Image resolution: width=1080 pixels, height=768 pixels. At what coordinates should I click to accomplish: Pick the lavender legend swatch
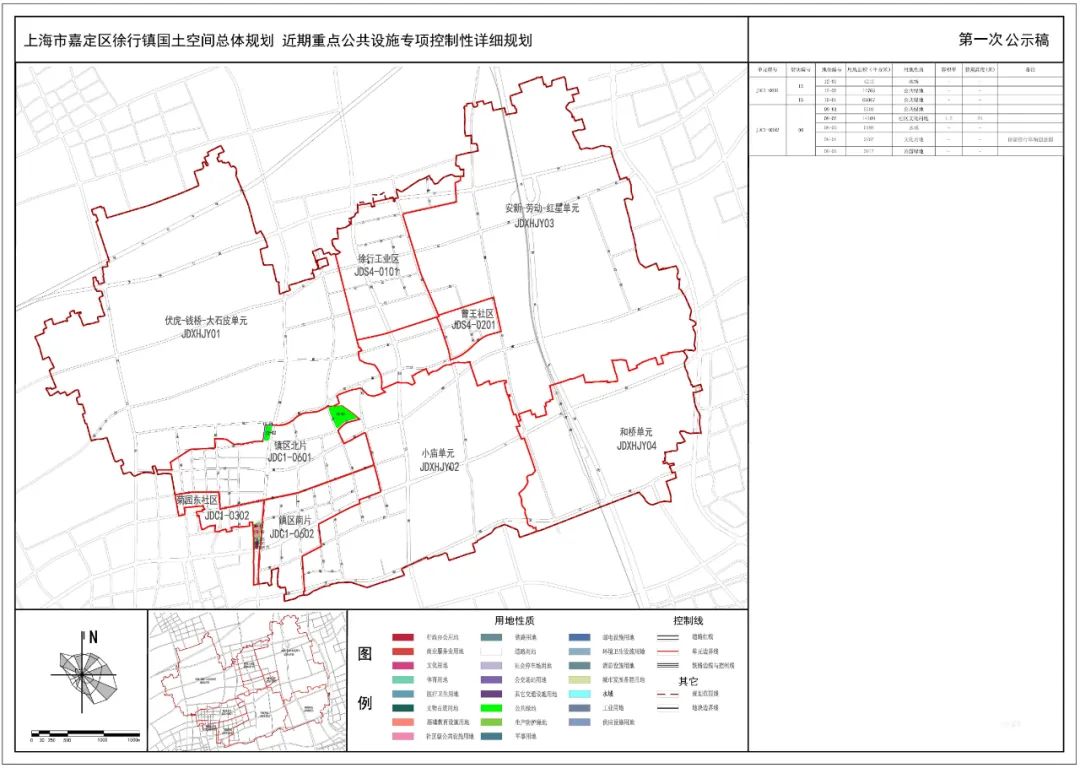(491, 666)
